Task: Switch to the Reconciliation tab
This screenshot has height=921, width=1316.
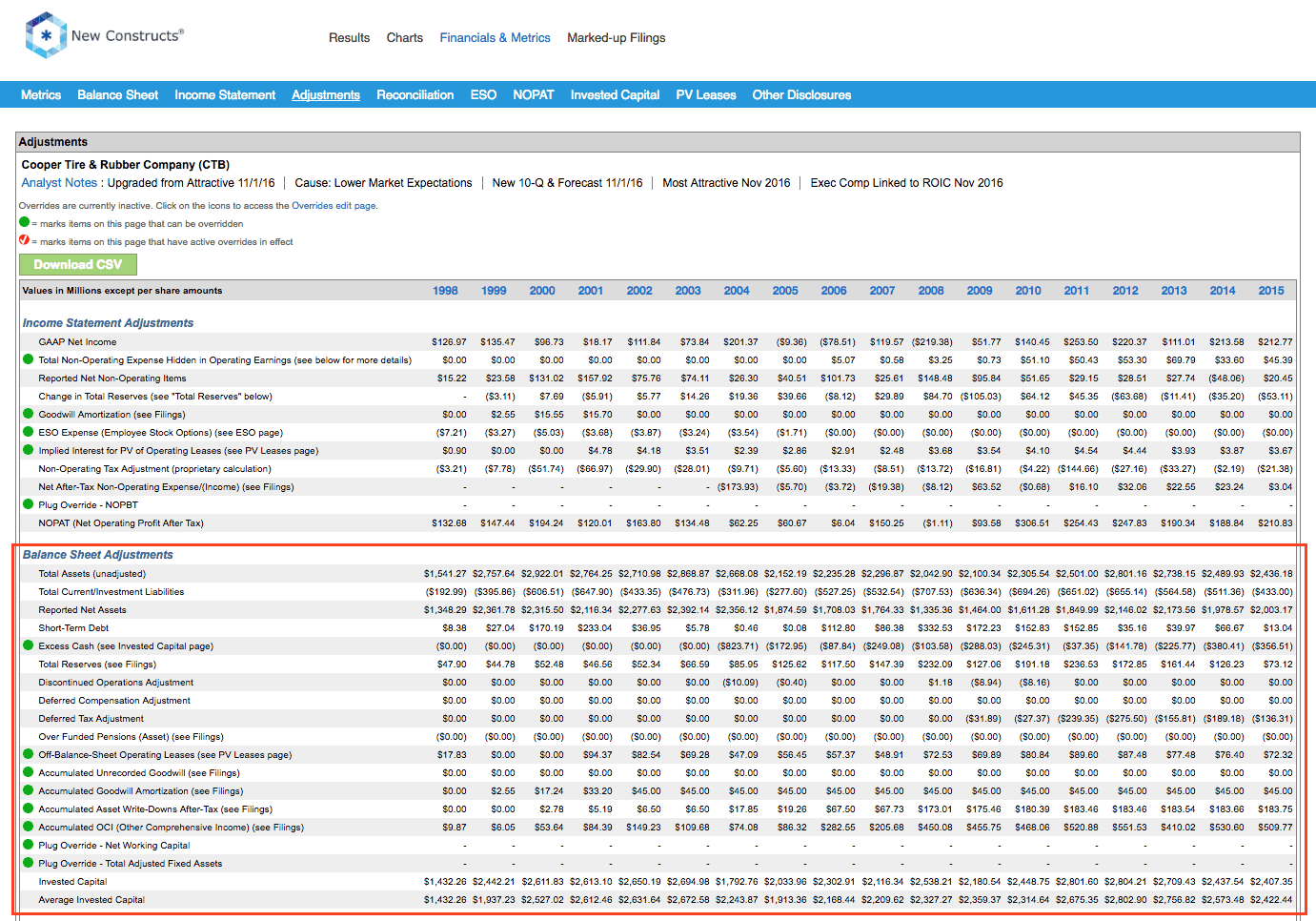Action: click(x=415, y=95)
